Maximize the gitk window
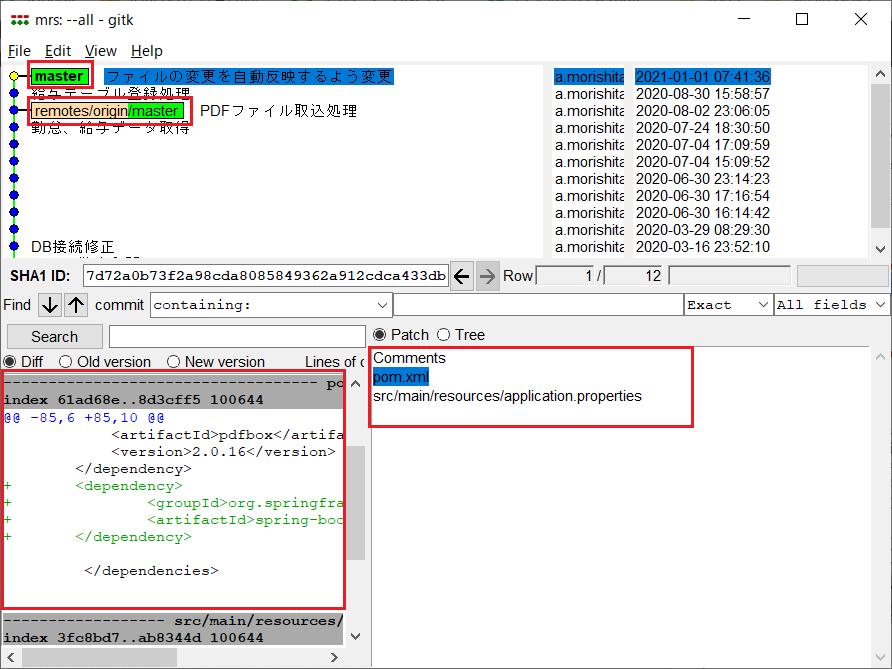The height and width of the screenshot is (669, 892). [x=802, y=19]
